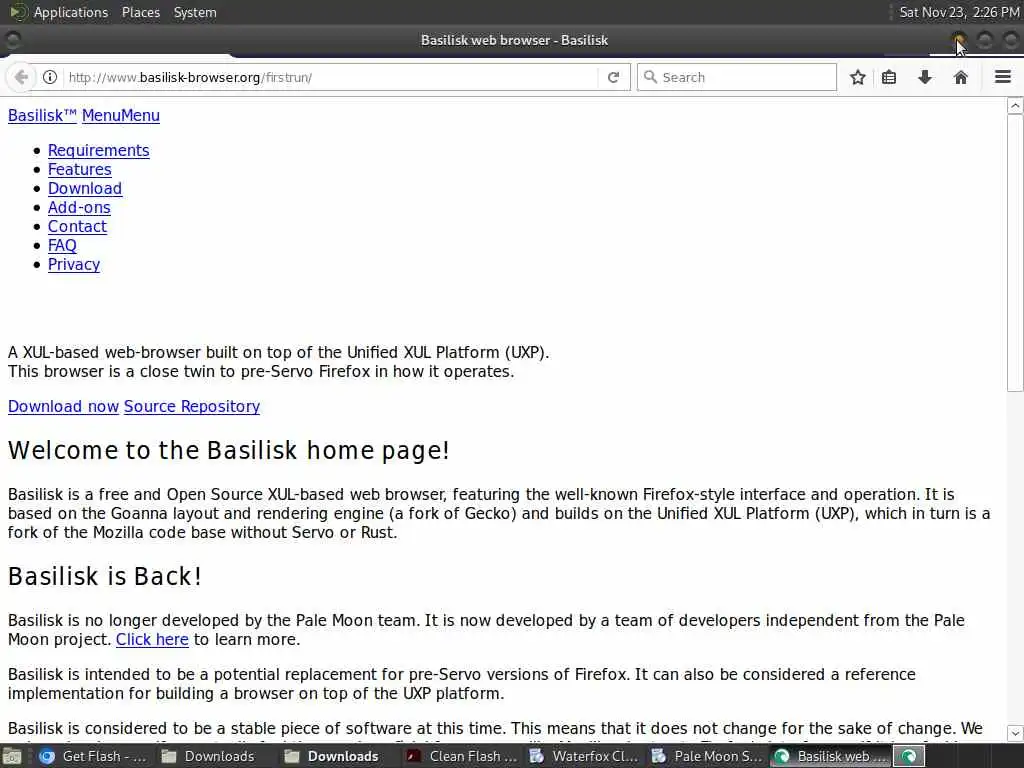
Task: Switch to Get Flash taskbar window
Action: click(93, 756)
